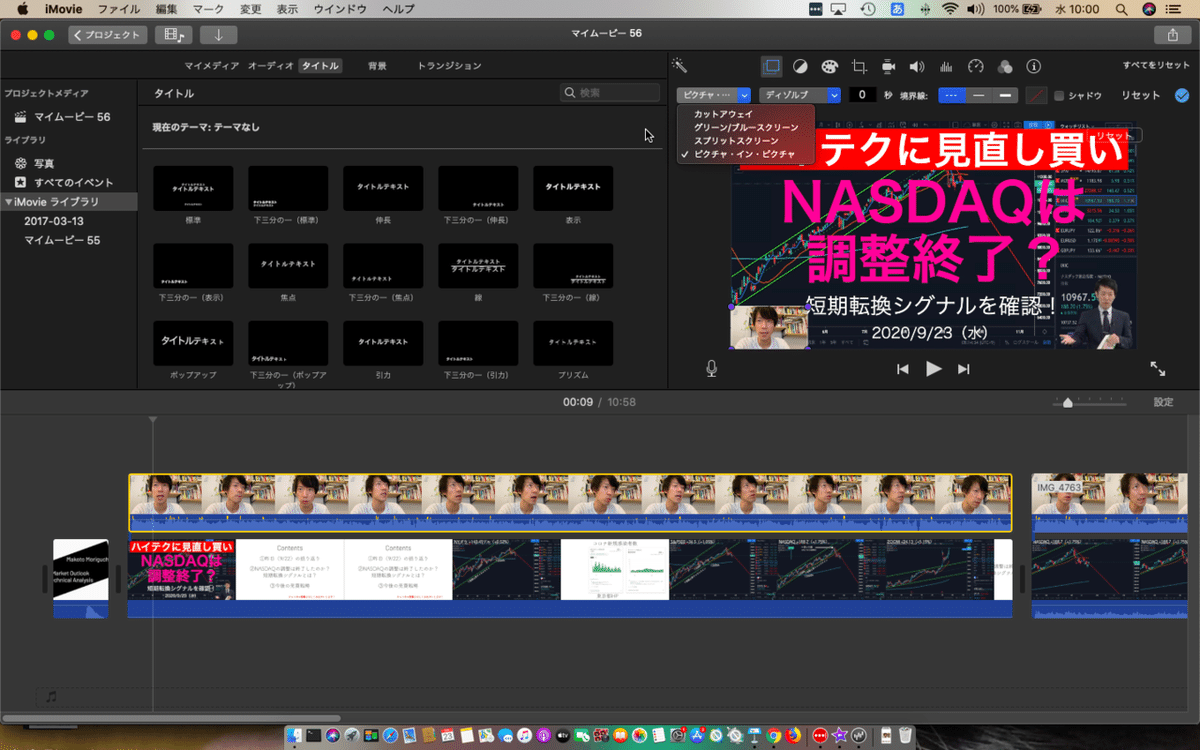
Task: Open clip filter and audio effects tool
Action: click(x=1005, y=66)
